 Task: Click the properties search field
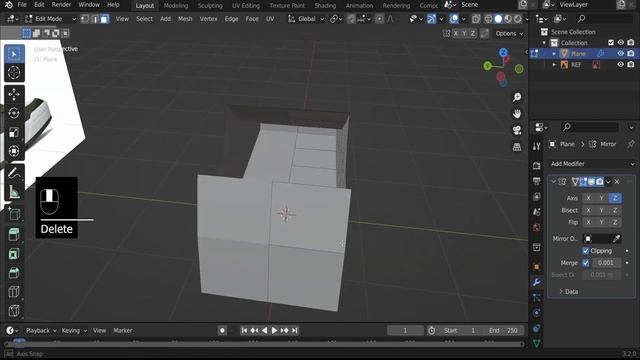click(x=589, y=127)
